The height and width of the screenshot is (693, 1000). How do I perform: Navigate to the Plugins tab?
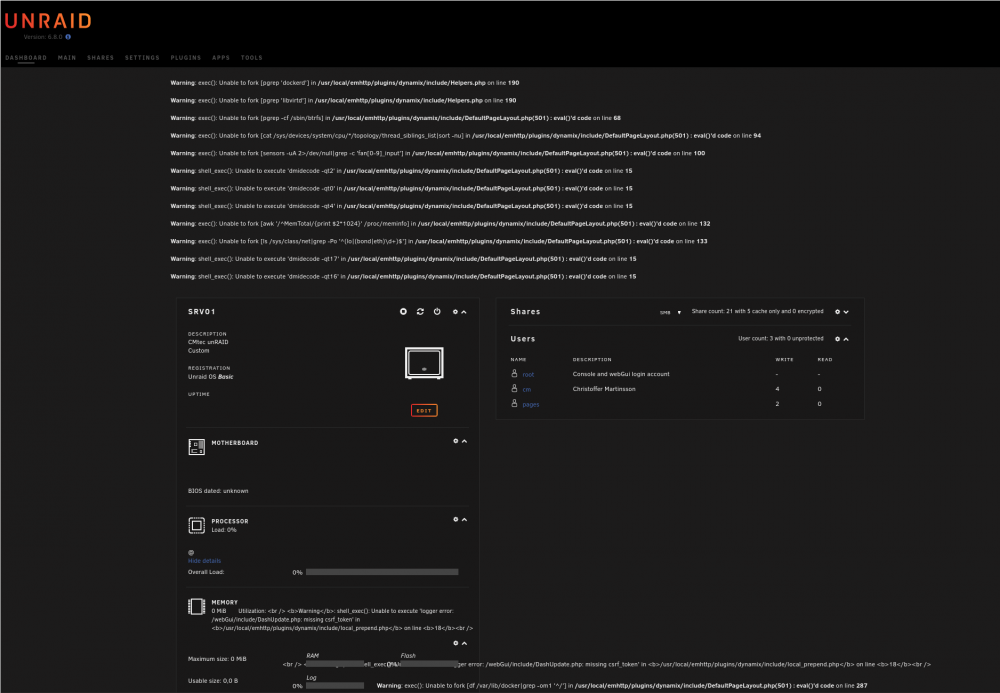[x=186, y=58]
